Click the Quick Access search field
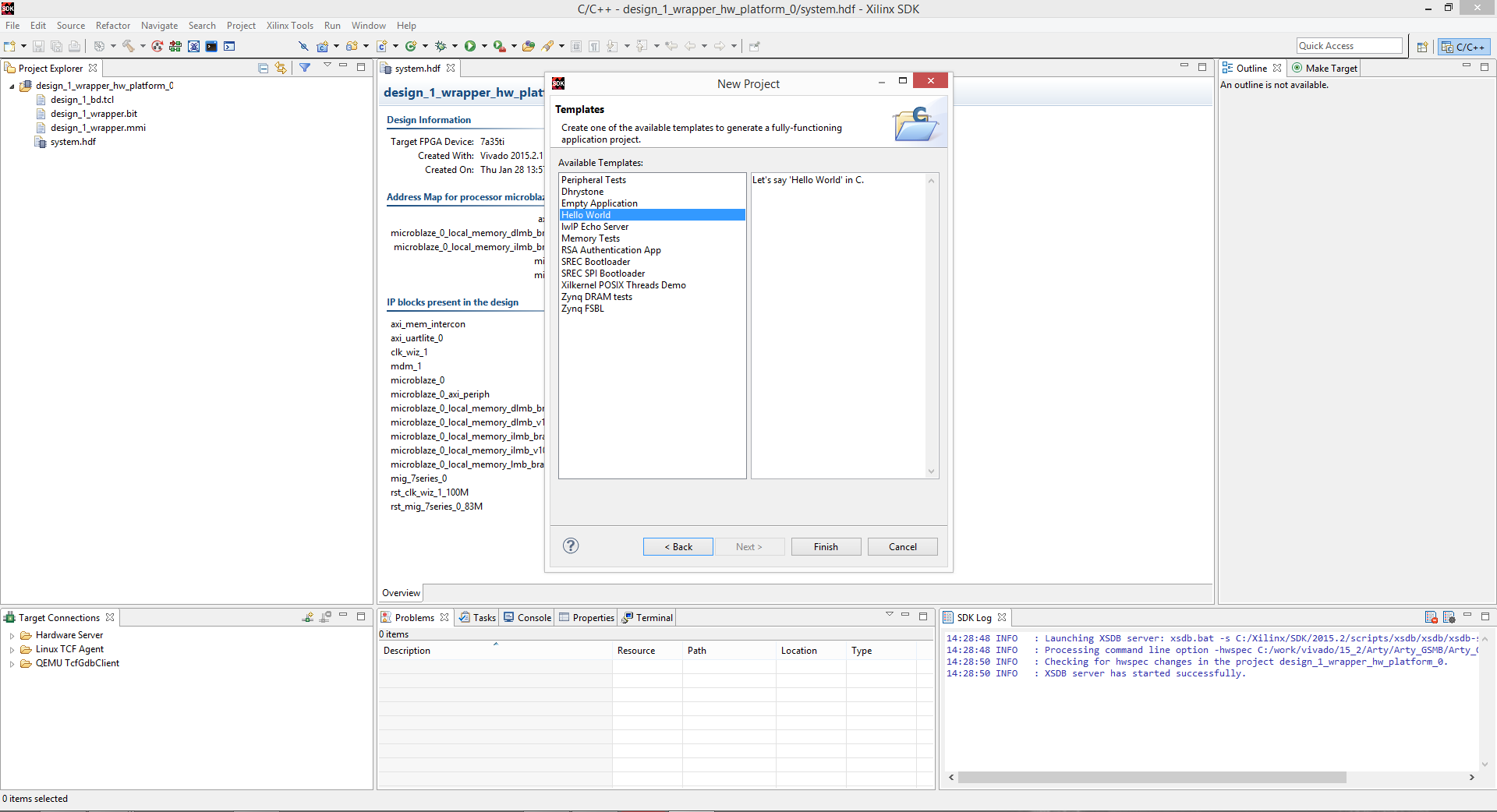1497x812 pixels. pos(1349,46)
